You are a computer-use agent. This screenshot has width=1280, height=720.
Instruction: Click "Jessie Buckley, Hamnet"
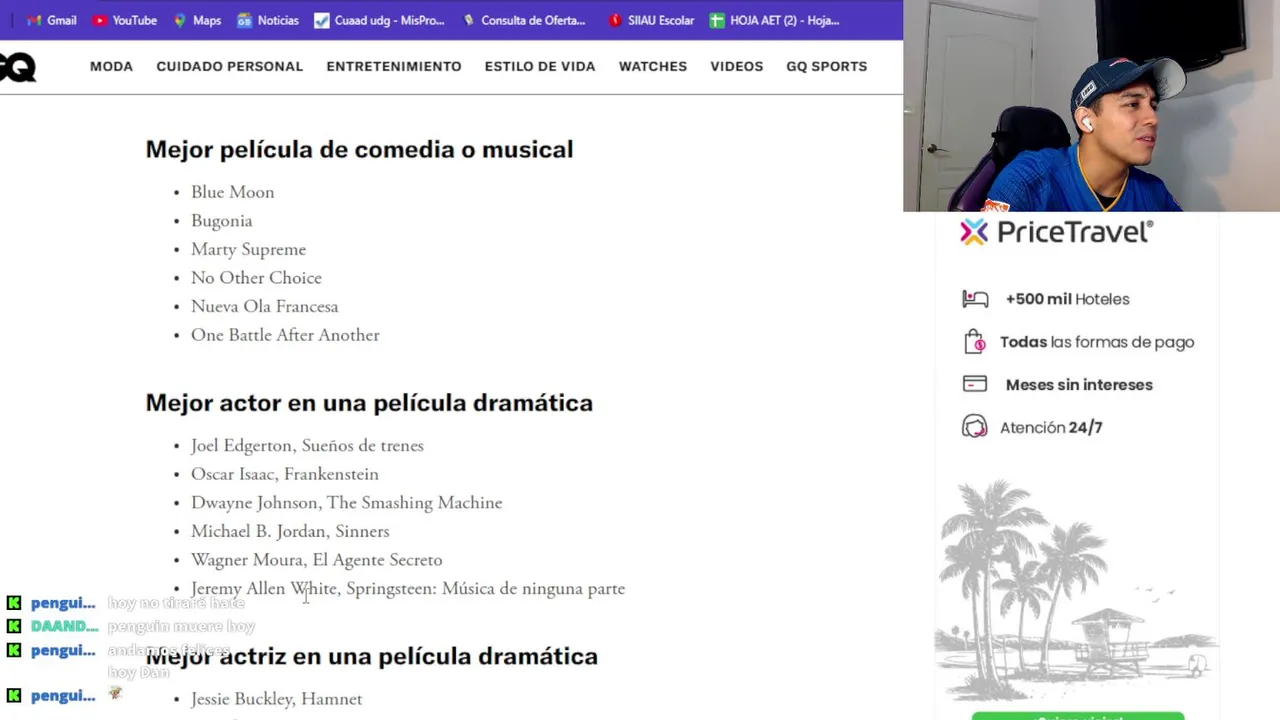276,699
